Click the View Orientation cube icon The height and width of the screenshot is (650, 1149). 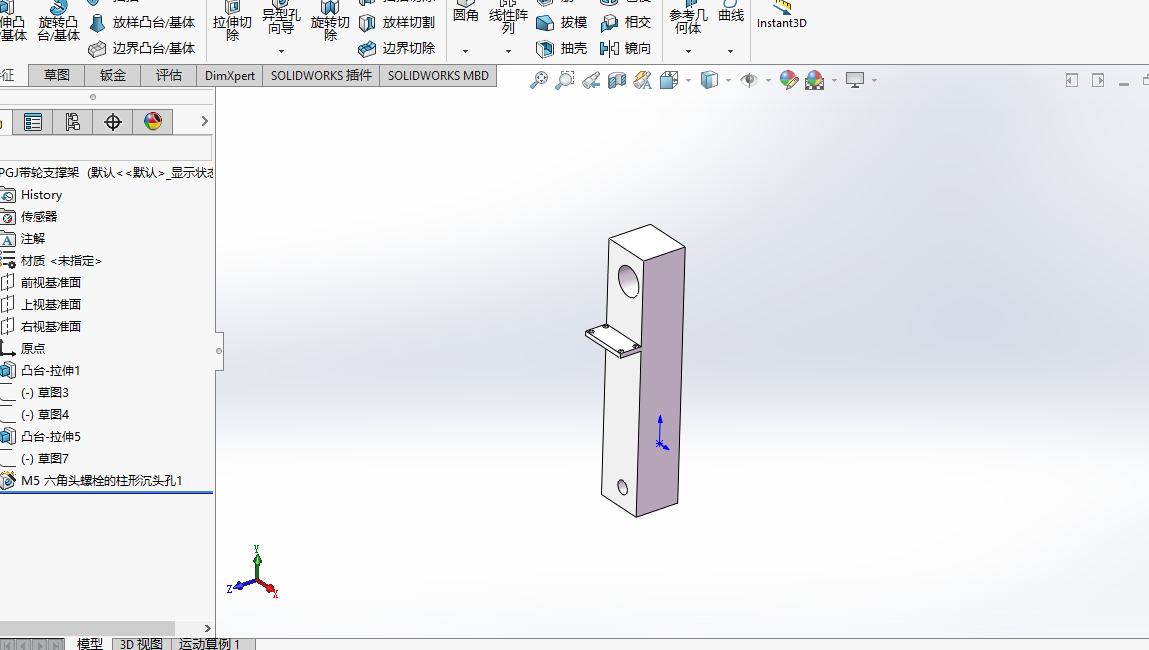pyautogui.click(x=668, y=80)
